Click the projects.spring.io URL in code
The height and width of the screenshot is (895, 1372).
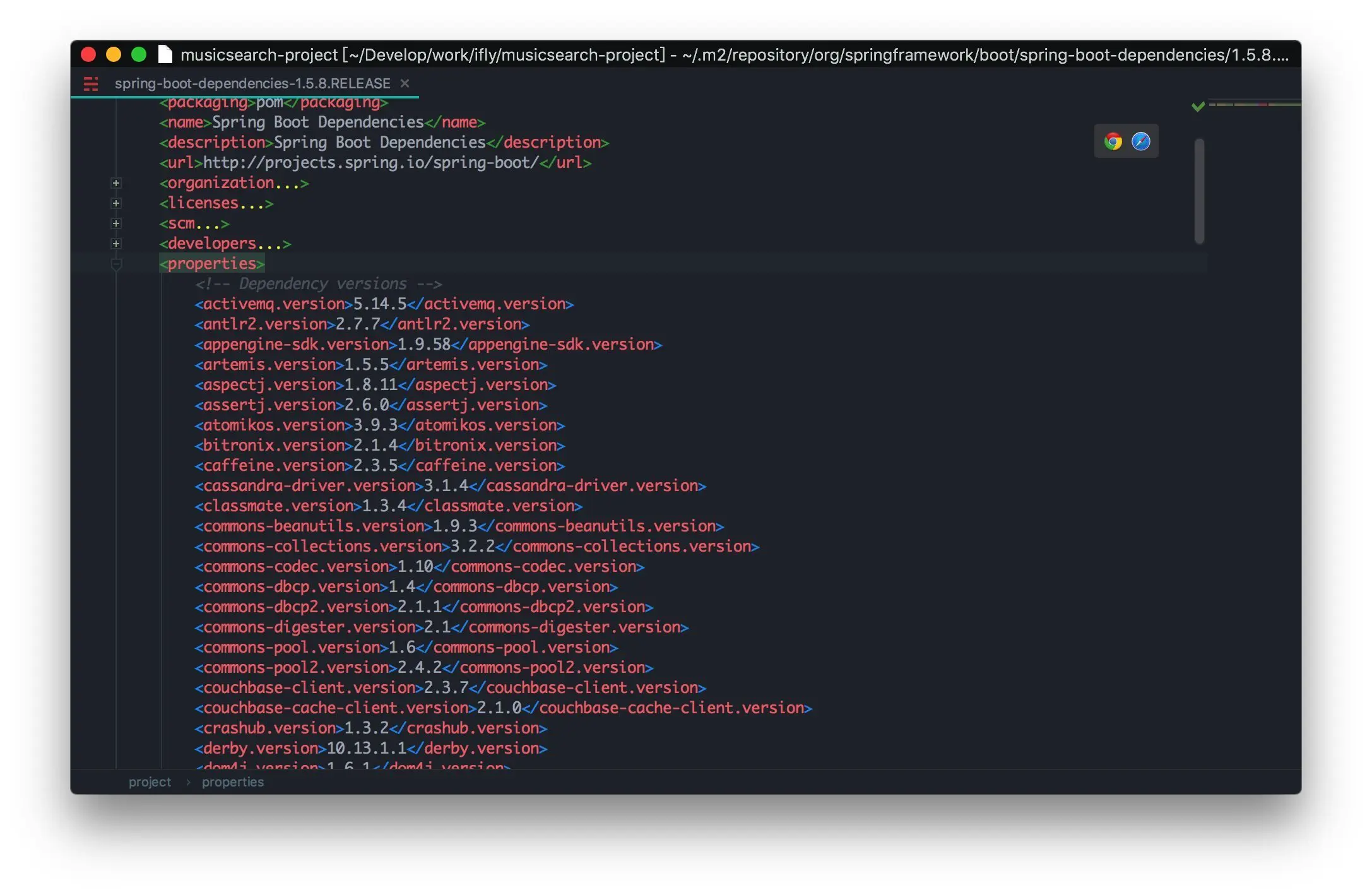pyautogui.click(x=370, y=163)
